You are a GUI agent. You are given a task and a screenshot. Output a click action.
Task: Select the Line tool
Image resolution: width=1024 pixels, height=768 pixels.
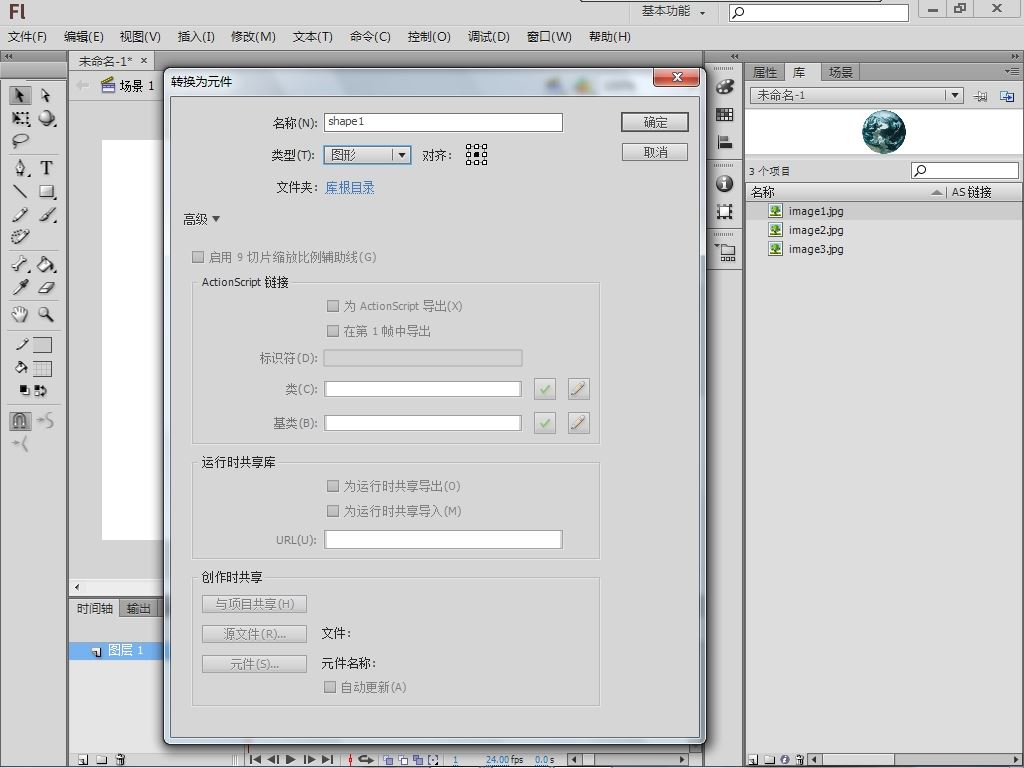point(20,191)
